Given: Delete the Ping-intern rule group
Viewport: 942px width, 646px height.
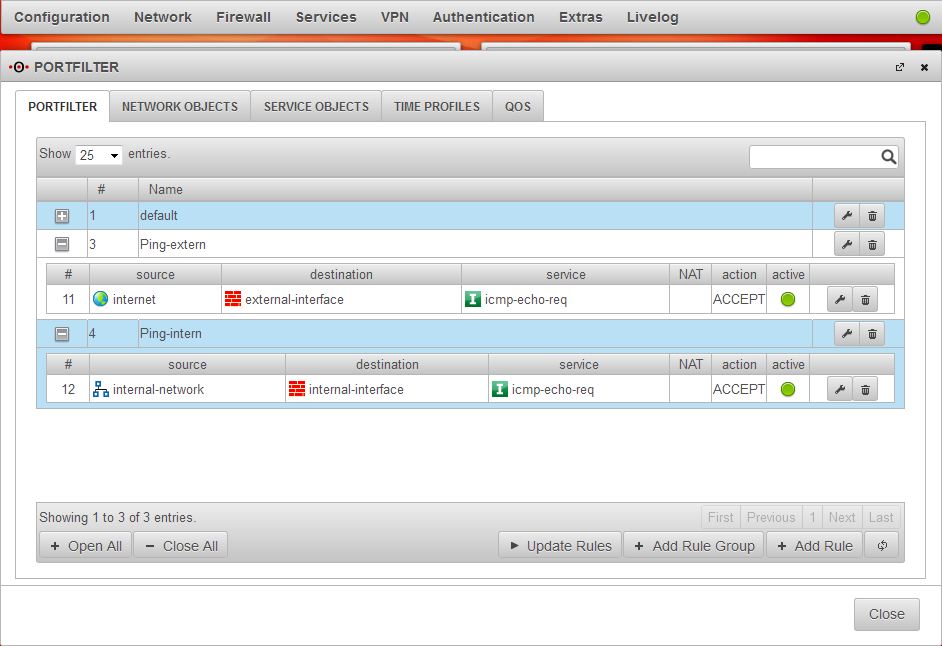Looking at the screenshot, I should [872, 334].
